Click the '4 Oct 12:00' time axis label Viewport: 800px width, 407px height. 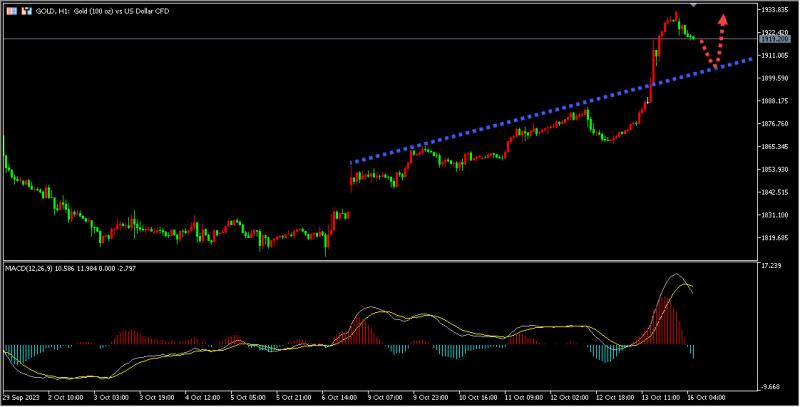(203, 397)
